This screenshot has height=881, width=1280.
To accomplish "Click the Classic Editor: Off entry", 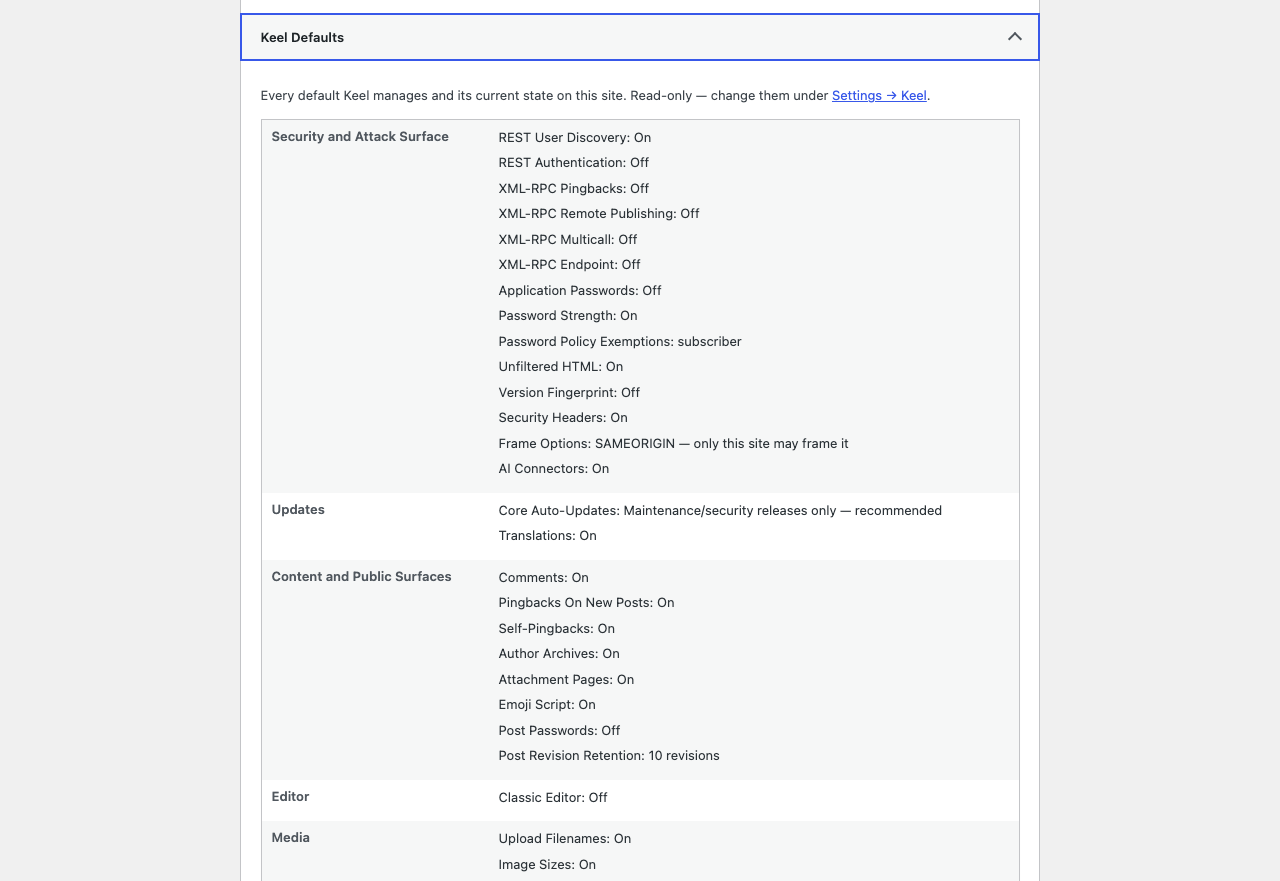I will coord(553,798).
